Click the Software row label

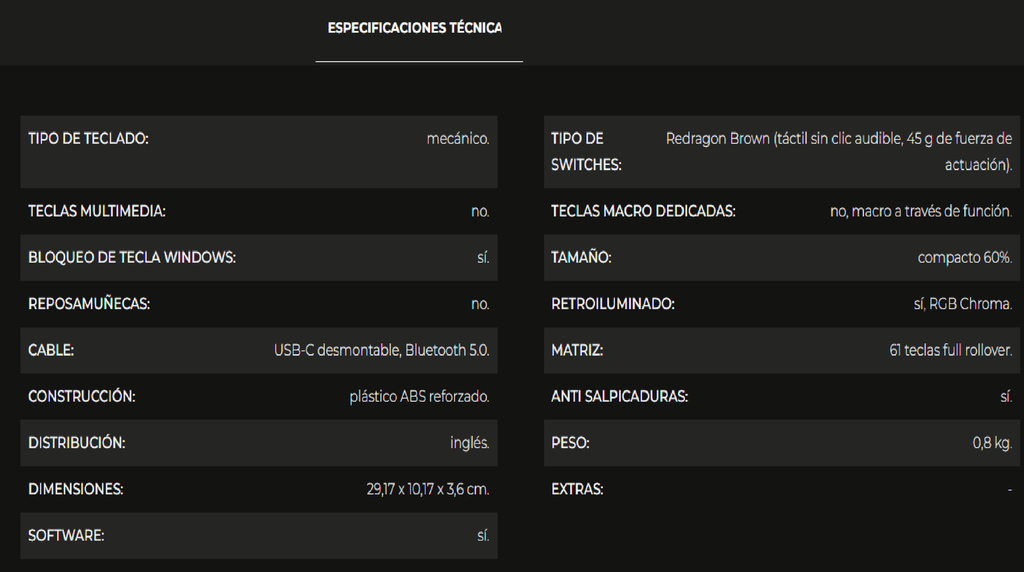coord(66,536)
